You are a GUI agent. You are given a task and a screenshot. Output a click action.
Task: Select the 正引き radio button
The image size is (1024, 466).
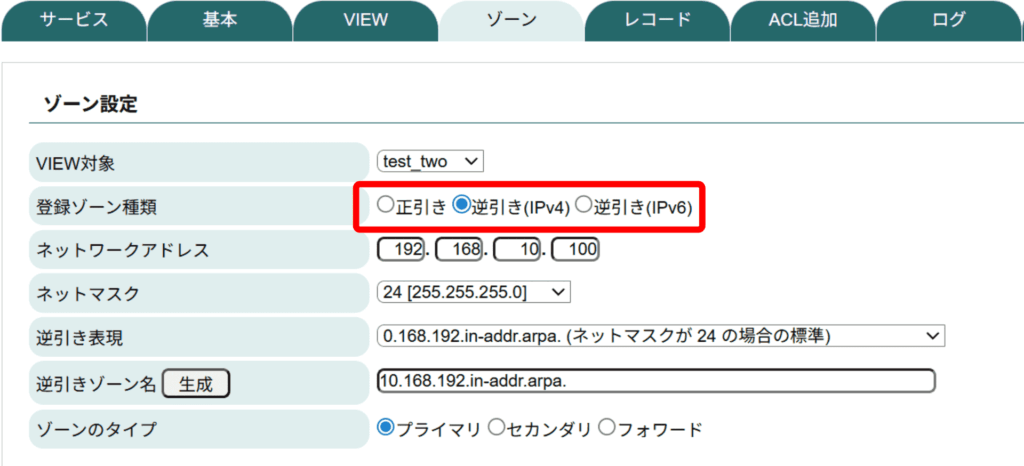tap(386, 206)
